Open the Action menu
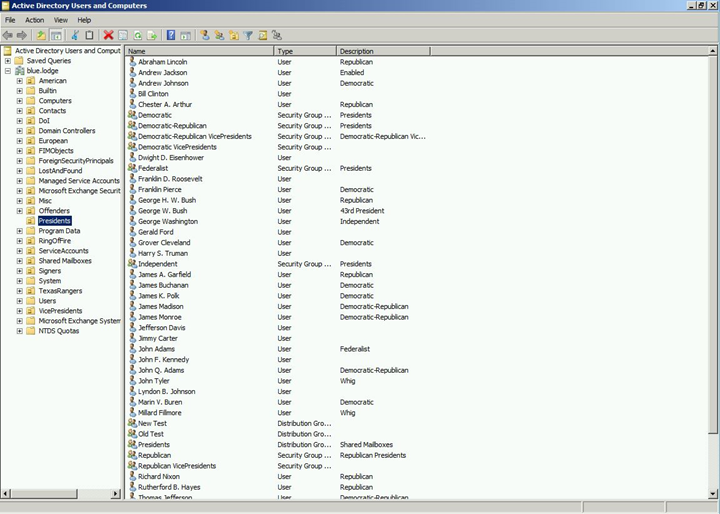720x514 pixels. pos(34,20)
